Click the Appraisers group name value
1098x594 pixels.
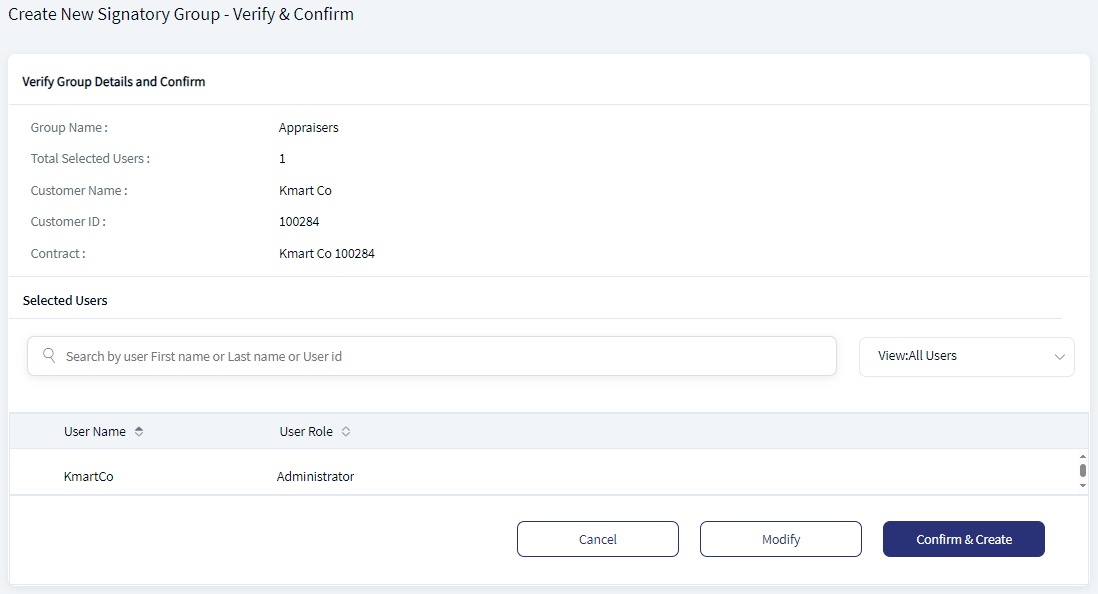coord(309,127)
